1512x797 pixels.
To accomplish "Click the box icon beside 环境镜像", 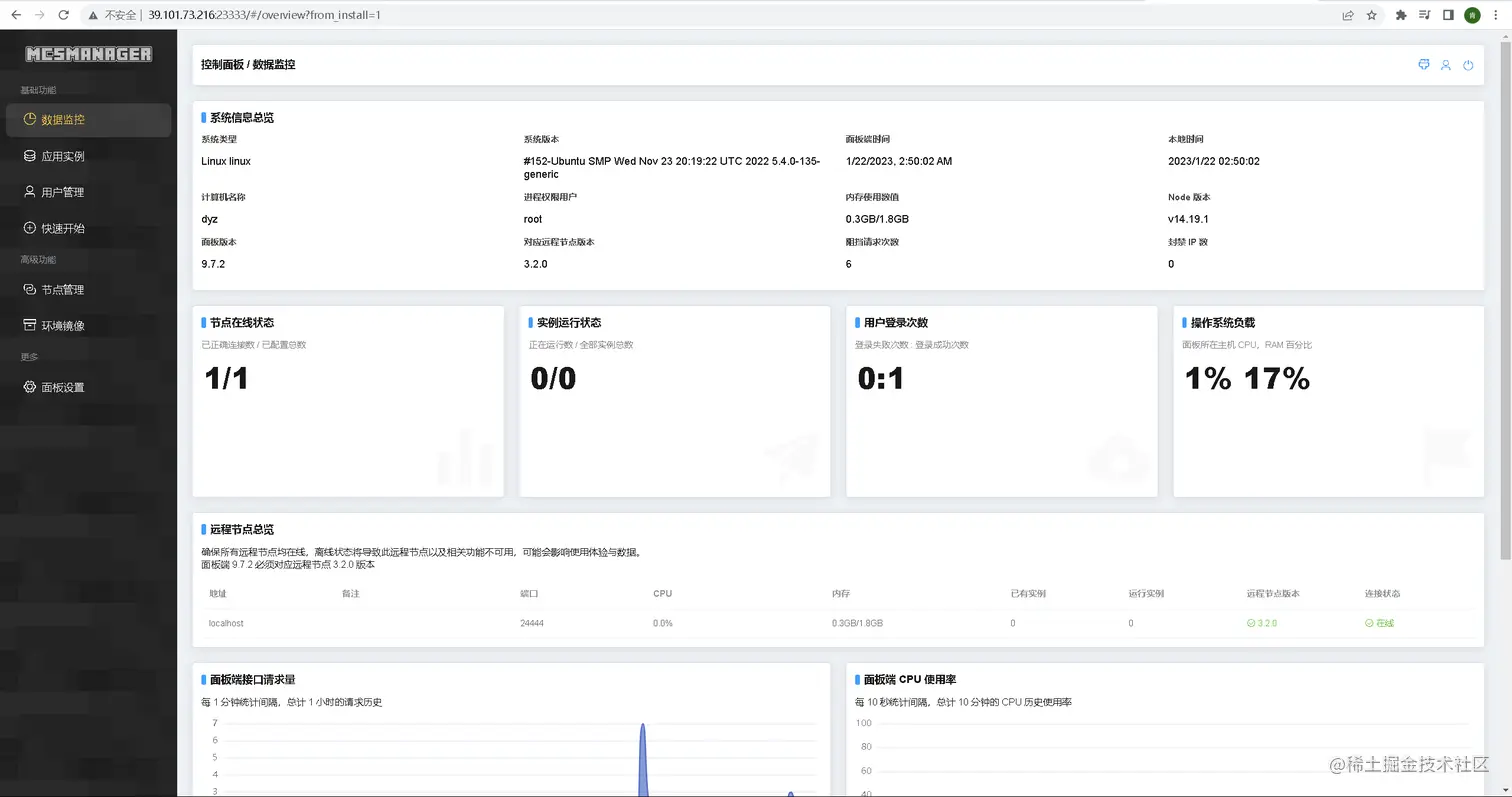I will [x=30, y=326].
